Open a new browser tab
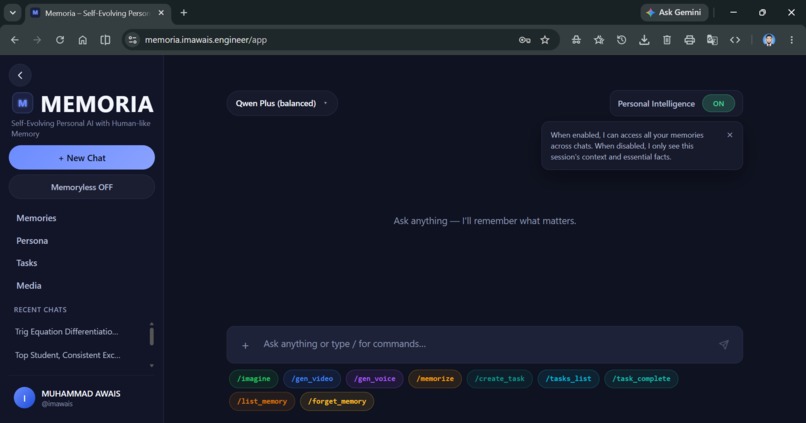The width and height of the screenshot is (806, 423). click(184, 13)
